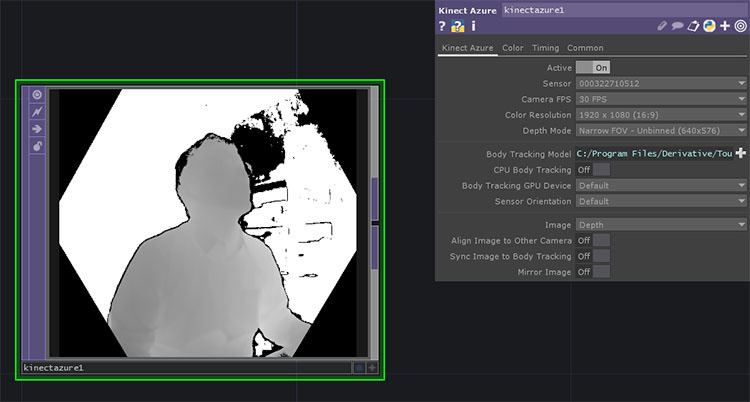750x402 pixels.
Task: Click the plus button at node bottom right
Action: 372,368
